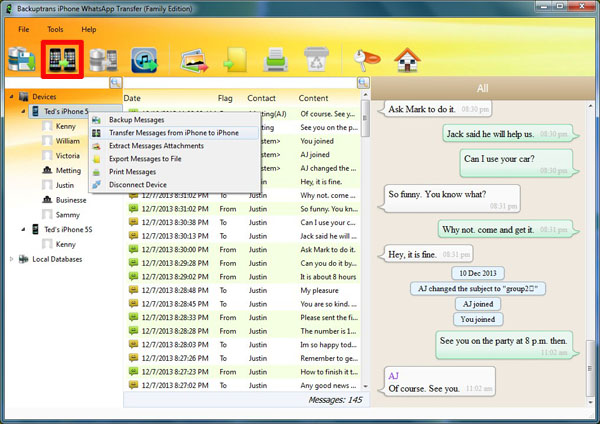Viewport: 600px width, 424px height.
Task: Click the Local Databases icon
Action: 23,259
